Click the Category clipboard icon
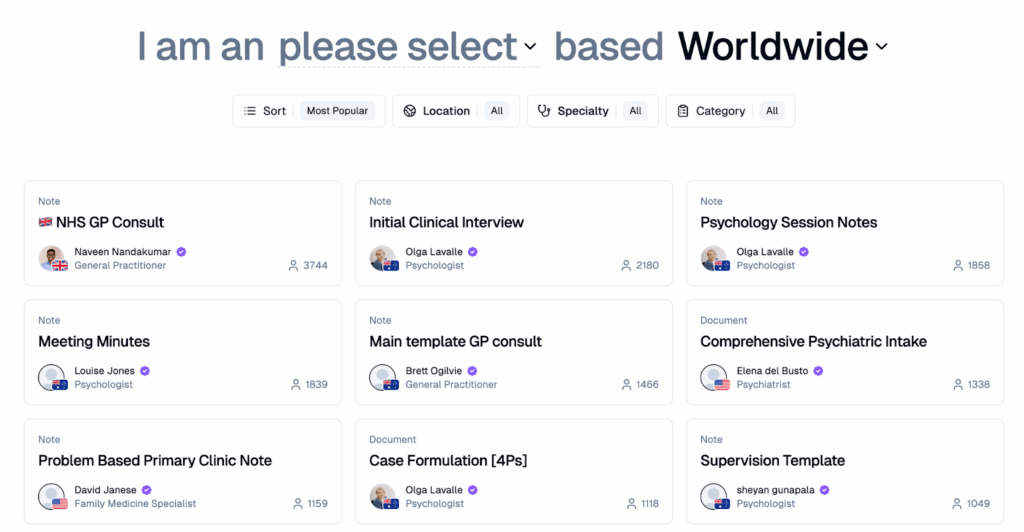This screenshot has height=532, width=1024. pos(682,111)
